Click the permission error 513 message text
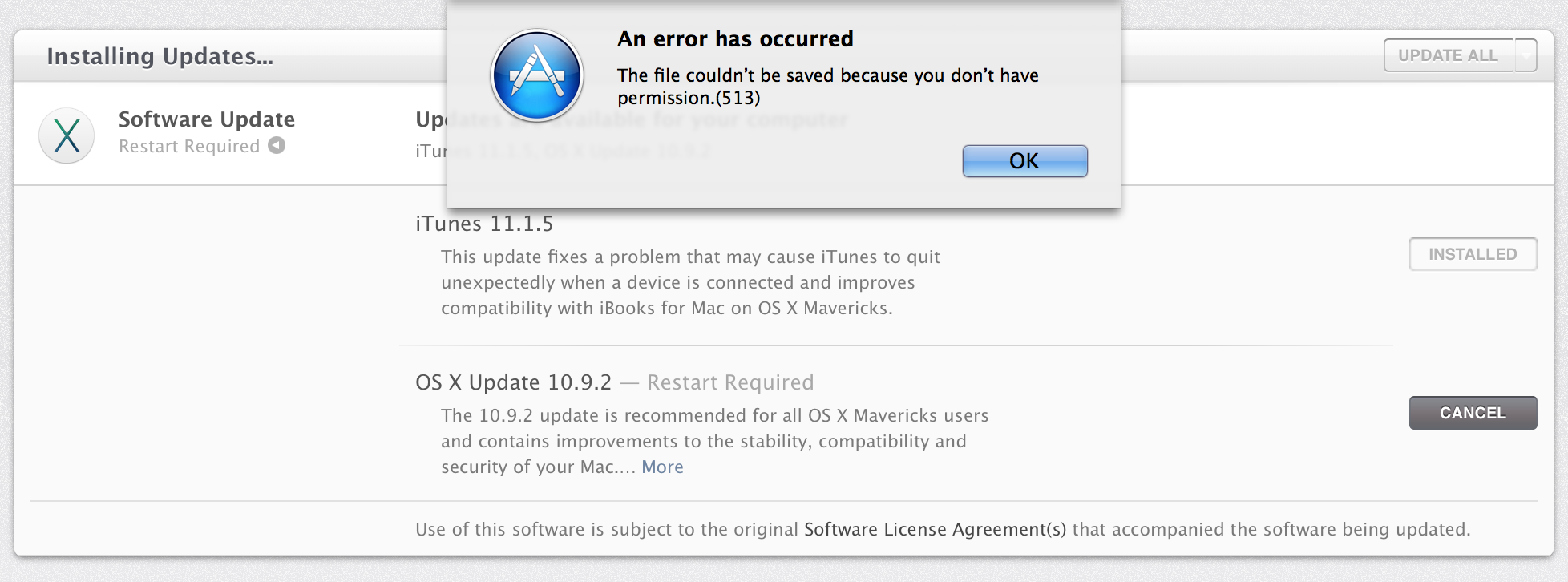 (827, 87)
